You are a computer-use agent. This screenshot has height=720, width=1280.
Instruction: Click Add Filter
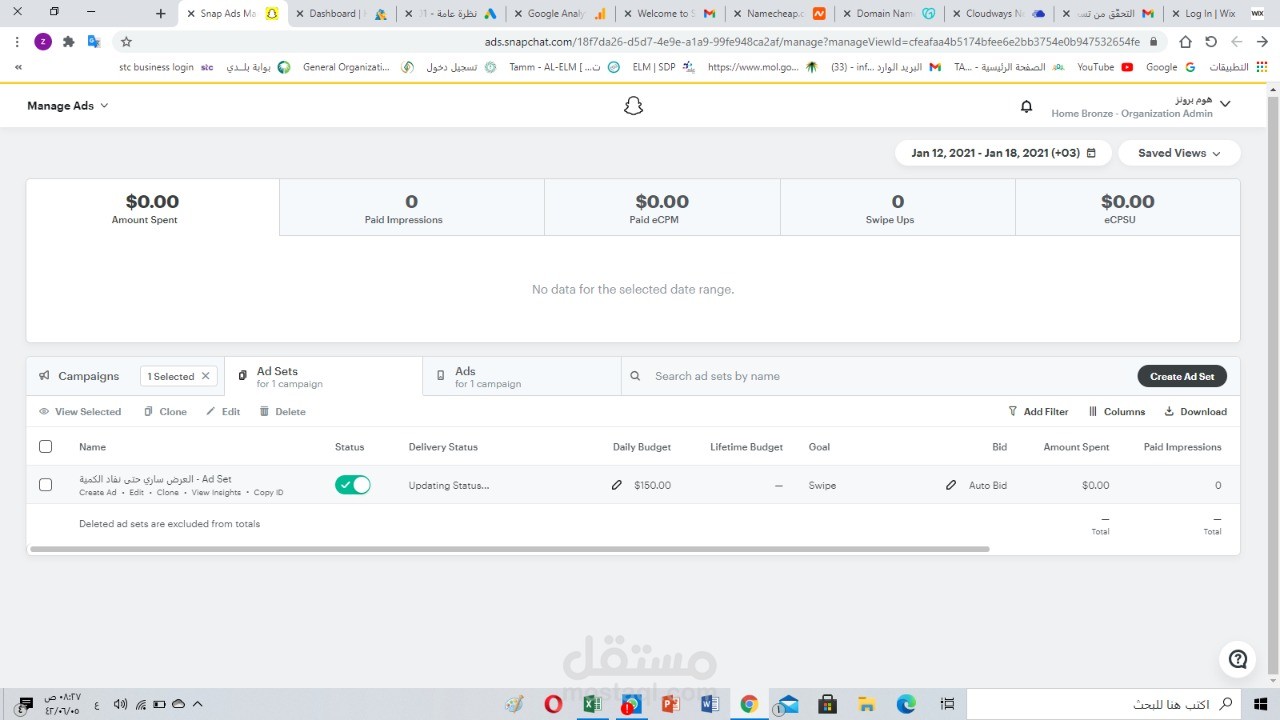click(1038, 411)
